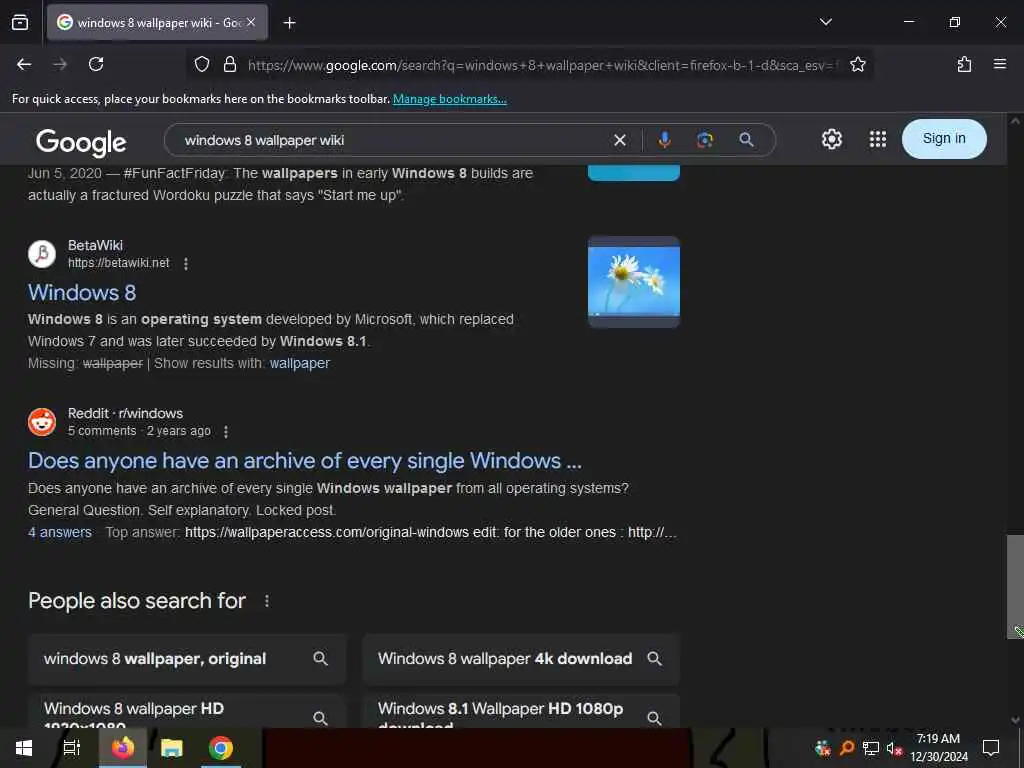Open People also search for options

pos(266,601)
